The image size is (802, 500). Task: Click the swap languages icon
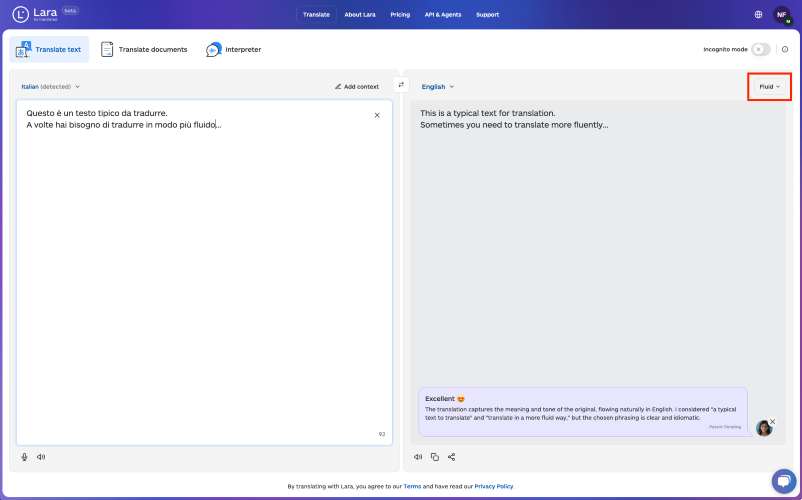pos(401,85)
